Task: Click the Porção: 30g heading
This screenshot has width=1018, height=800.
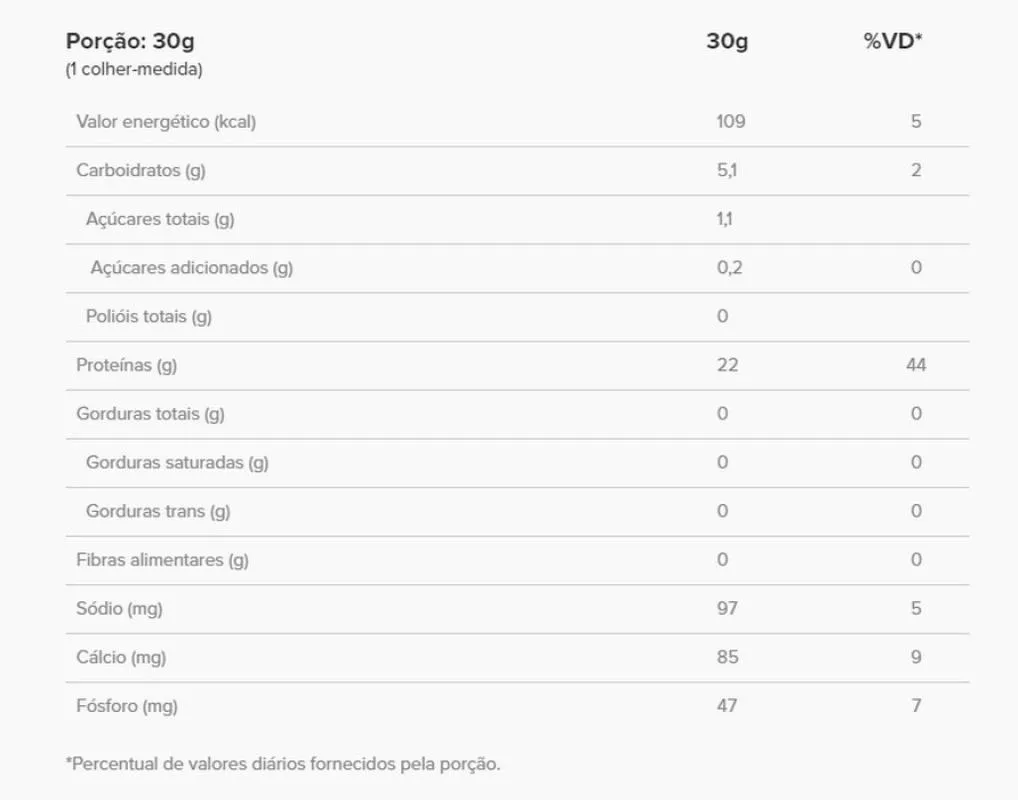Action: 130,41
